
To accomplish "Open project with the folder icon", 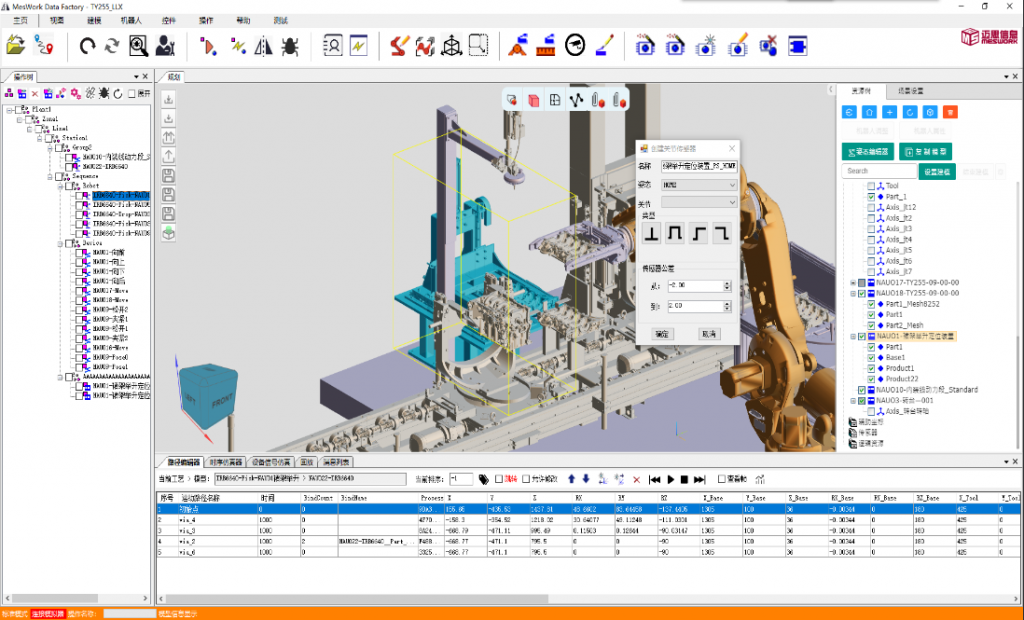I will coord(16,46).
